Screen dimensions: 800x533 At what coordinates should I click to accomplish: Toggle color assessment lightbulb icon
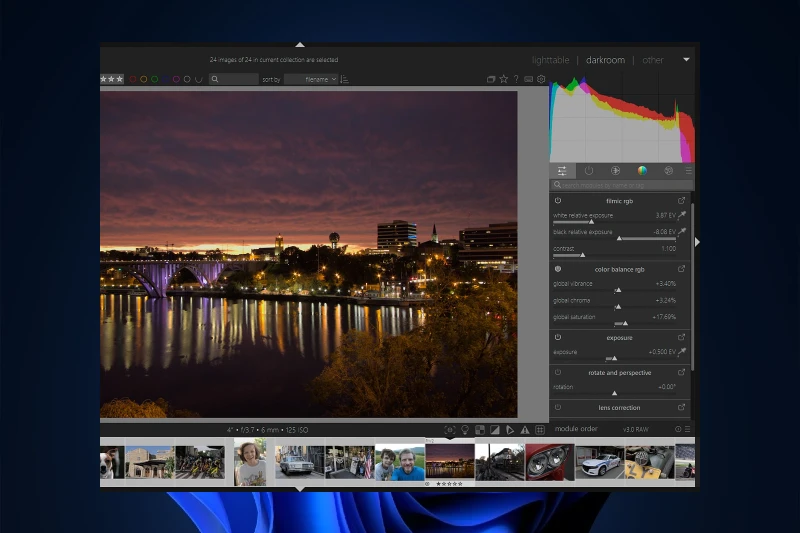[x=465, y=430]
